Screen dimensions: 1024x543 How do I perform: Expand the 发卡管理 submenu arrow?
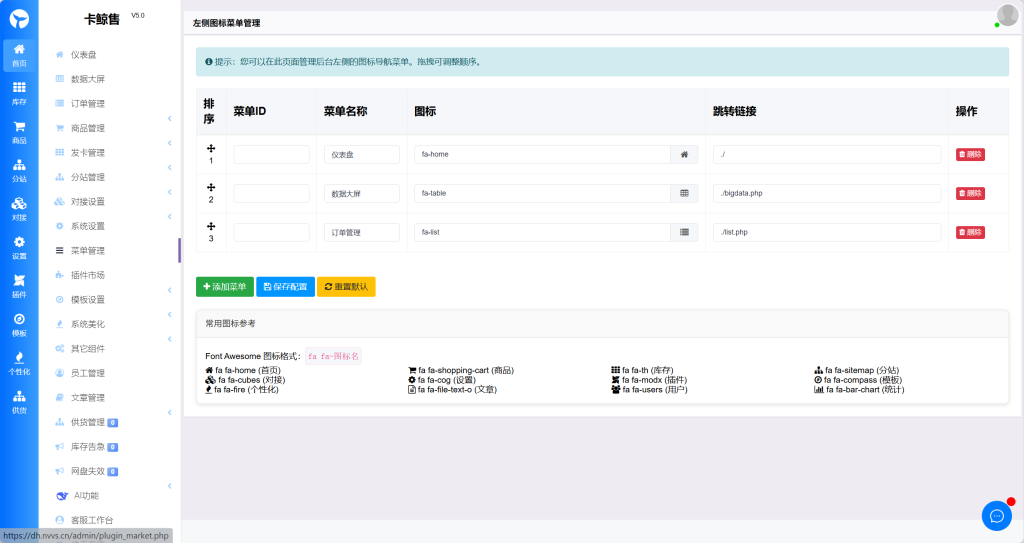pos(169,143)
